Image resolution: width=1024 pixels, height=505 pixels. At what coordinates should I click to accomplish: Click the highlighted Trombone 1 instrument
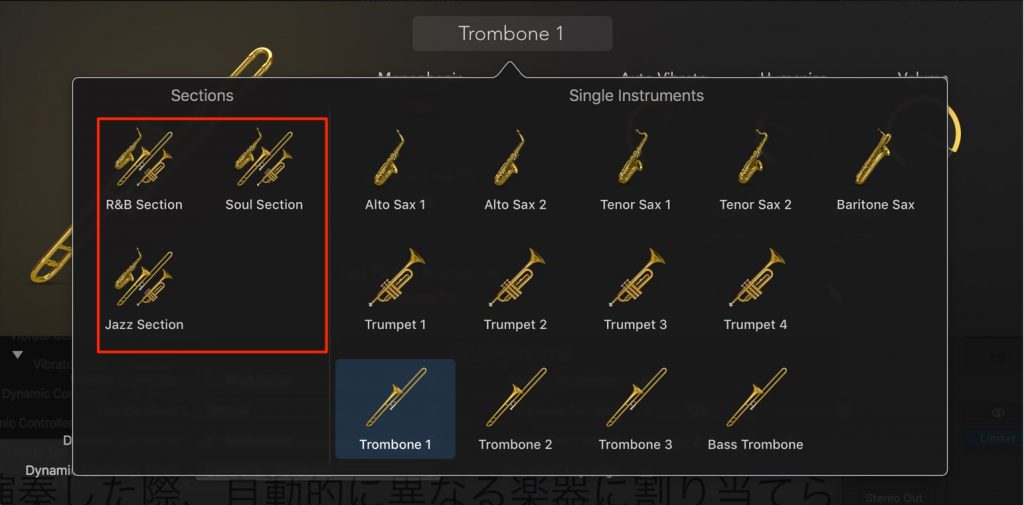pos(395,409)
